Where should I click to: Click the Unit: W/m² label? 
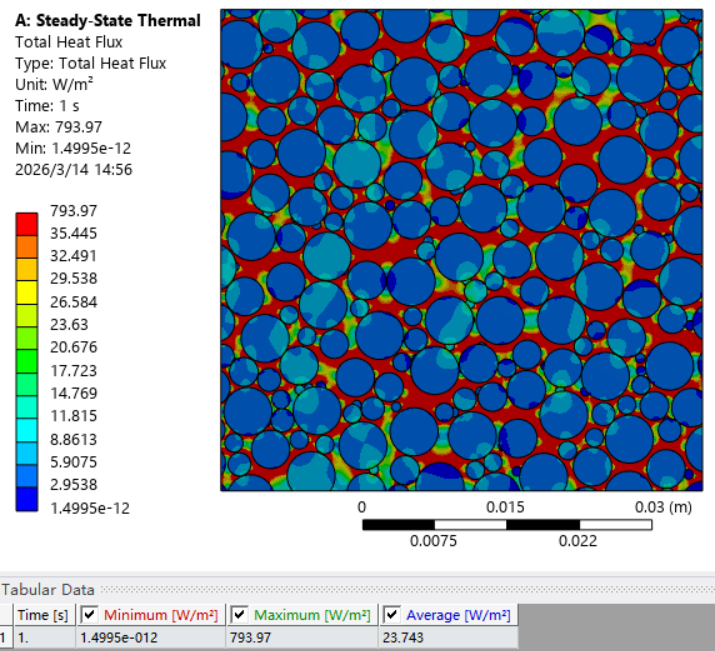(x=54, y=84)
